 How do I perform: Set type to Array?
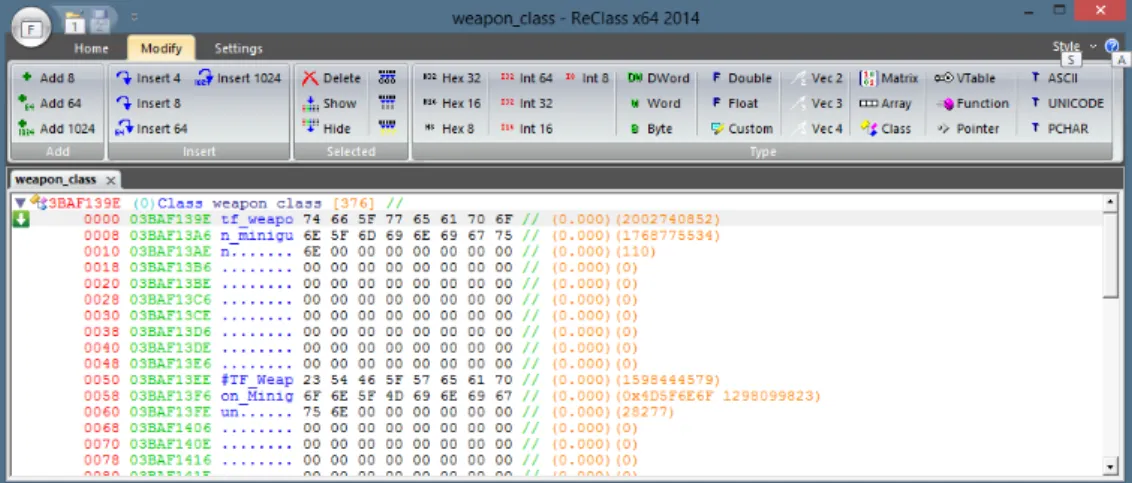[886, 103]
